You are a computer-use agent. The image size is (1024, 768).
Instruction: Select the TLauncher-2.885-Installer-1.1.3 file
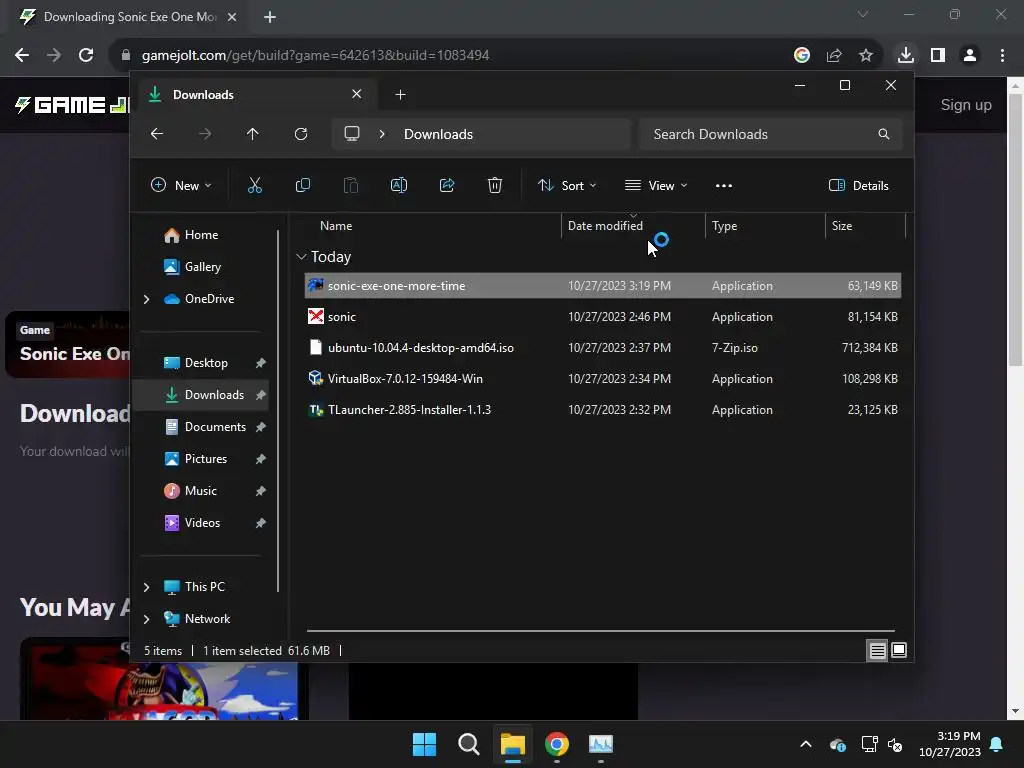[602, 409]
